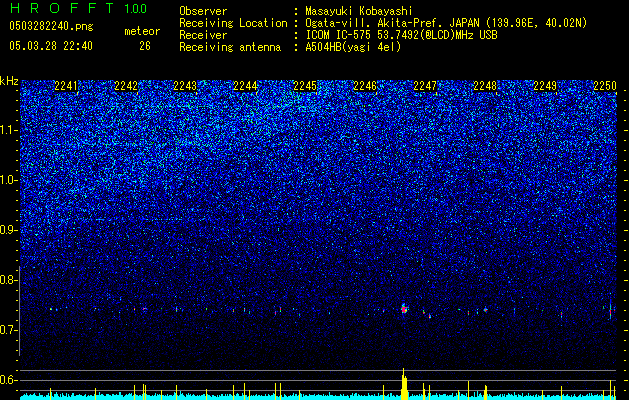Click the 2244 time marker

[246, 86]
